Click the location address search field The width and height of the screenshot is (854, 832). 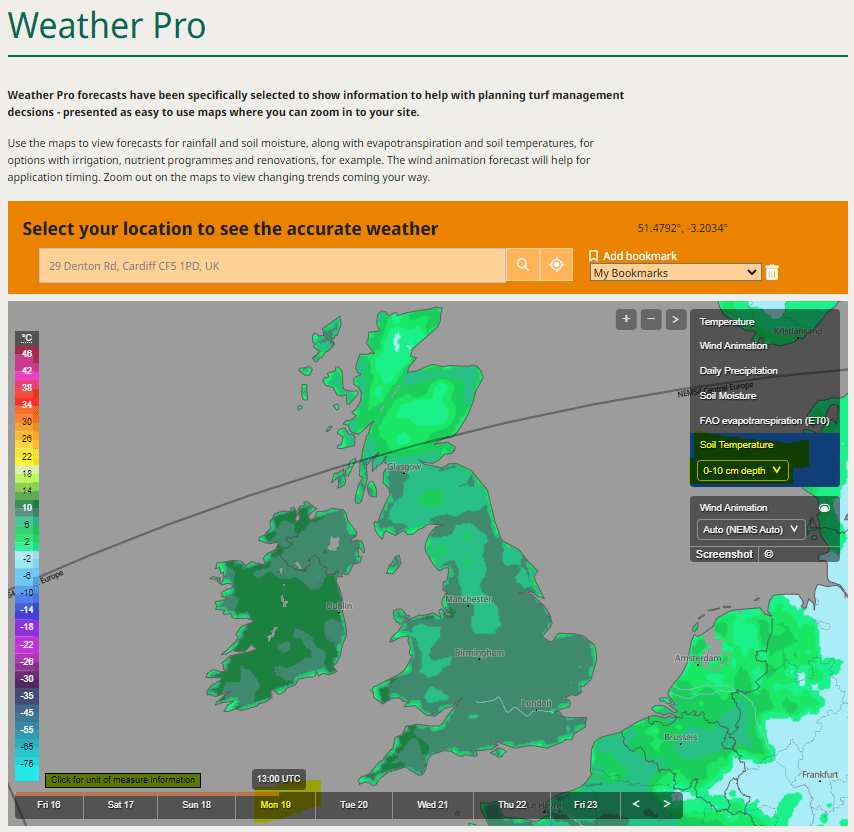pyautogui.click(x=272, y=266)
